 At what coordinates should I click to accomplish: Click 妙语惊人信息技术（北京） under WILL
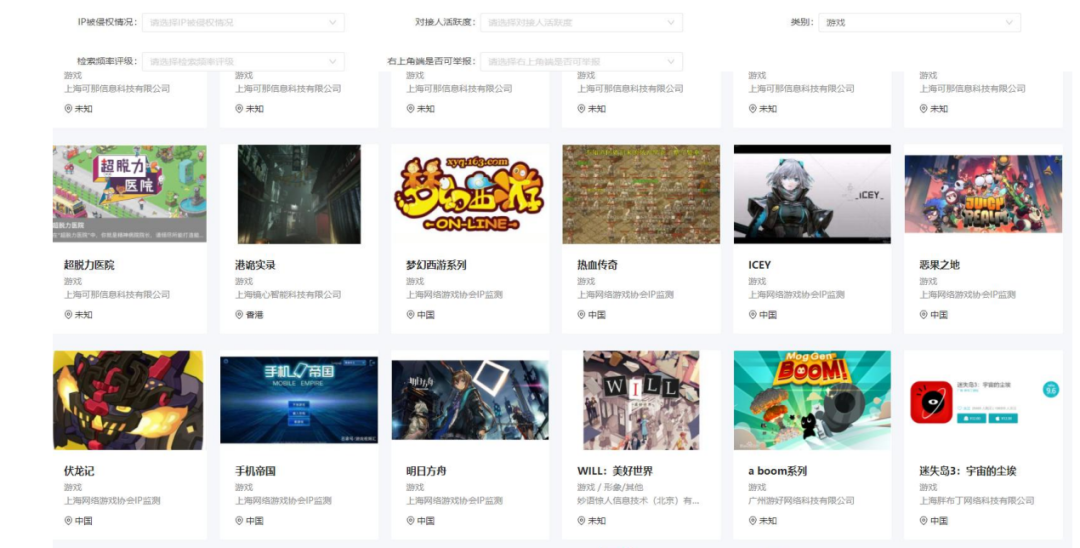click(638, 500)
